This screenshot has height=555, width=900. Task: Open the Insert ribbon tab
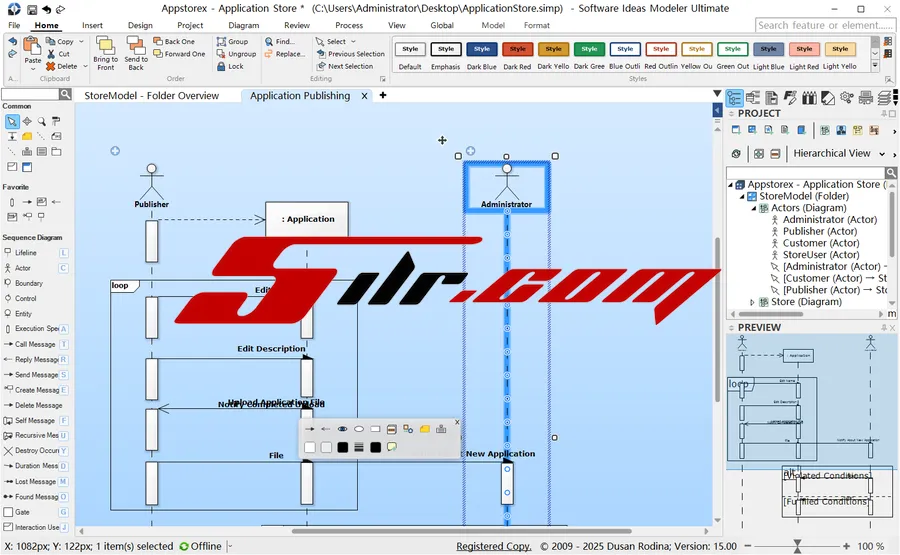click(x=92, y=25)
